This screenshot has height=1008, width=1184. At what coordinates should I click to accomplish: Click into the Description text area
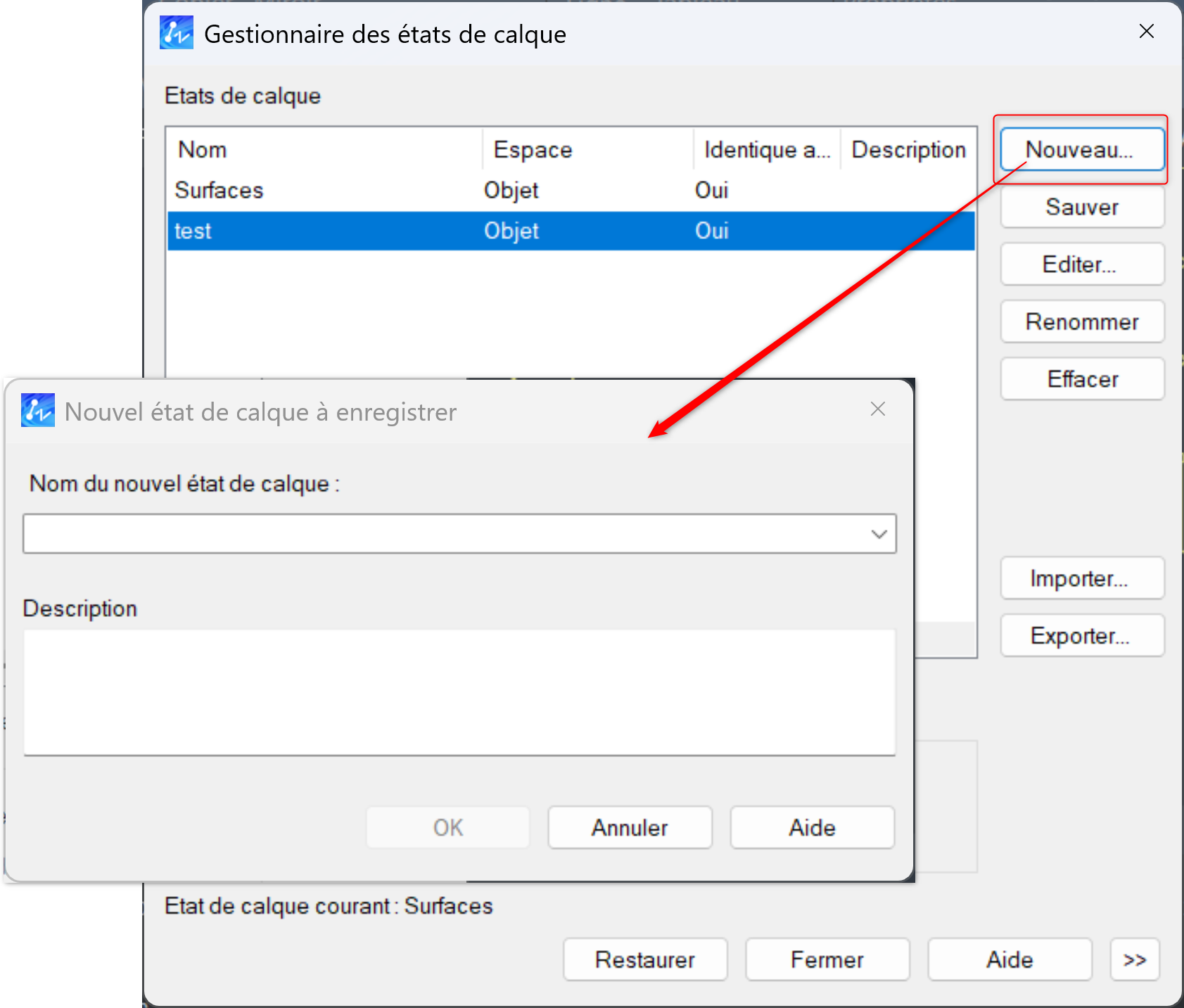459,692
